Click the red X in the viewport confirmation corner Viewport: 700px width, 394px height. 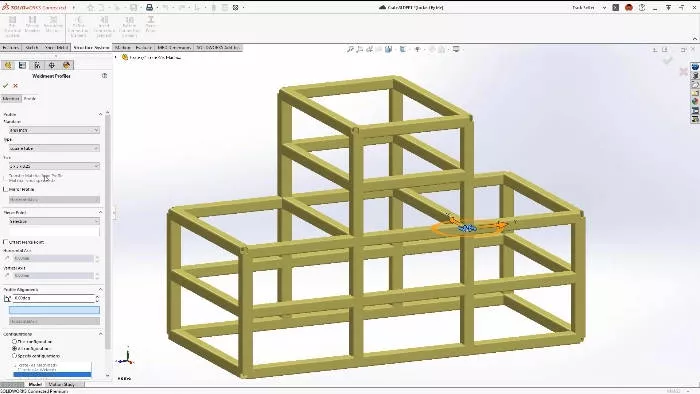click(683, 71)
